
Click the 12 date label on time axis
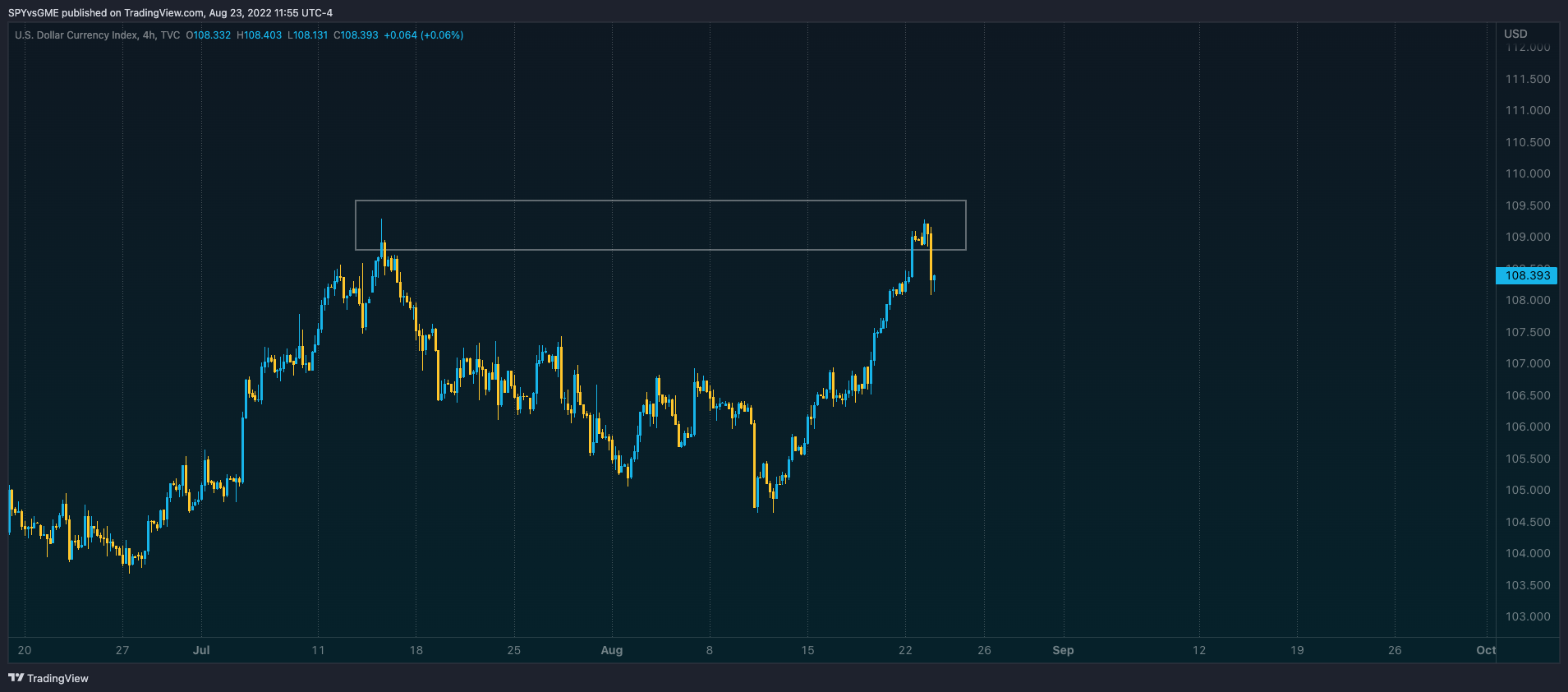1199,650
